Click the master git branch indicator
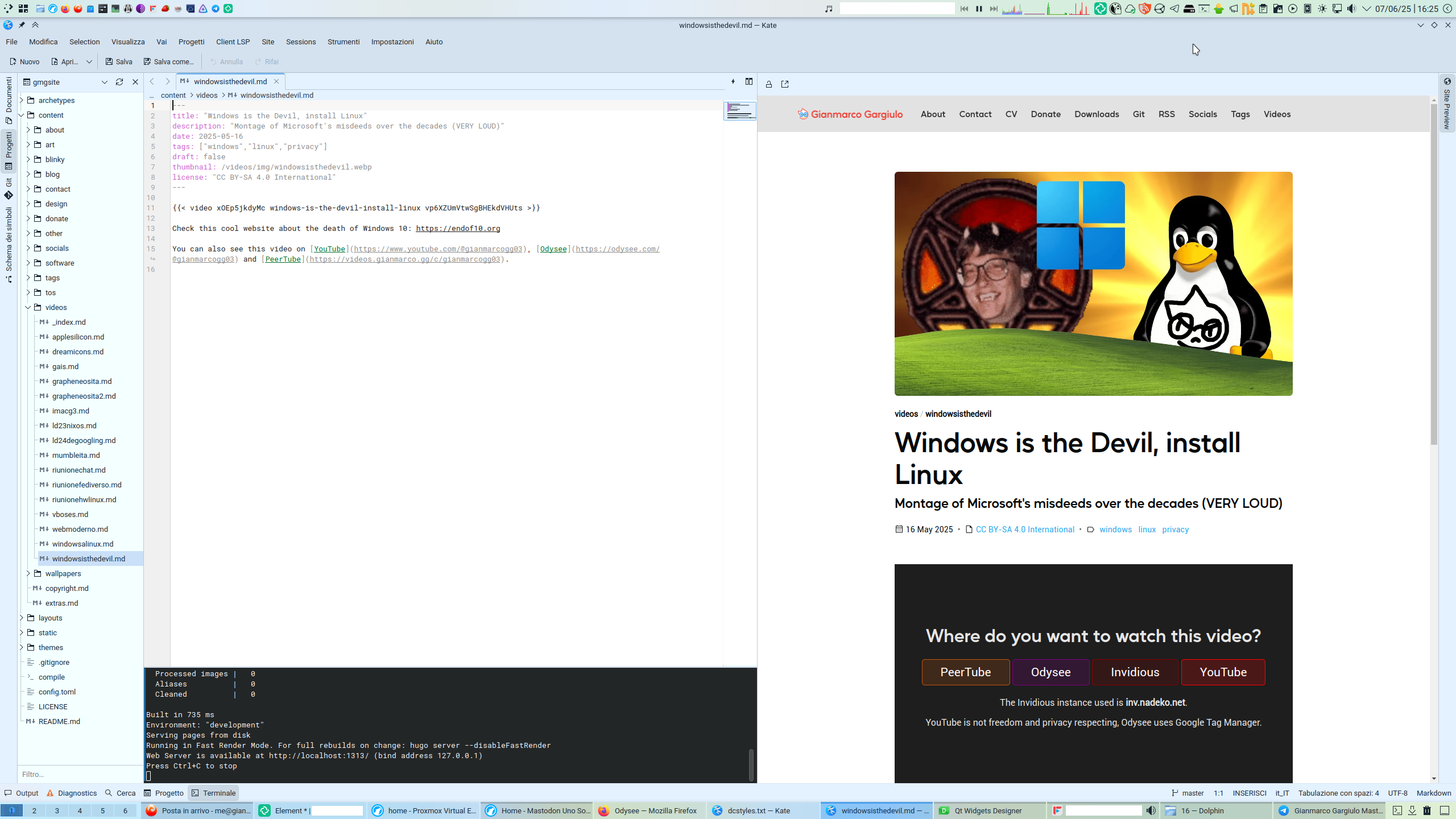Screen dimensions: 1456x819 pos(1188,793)
